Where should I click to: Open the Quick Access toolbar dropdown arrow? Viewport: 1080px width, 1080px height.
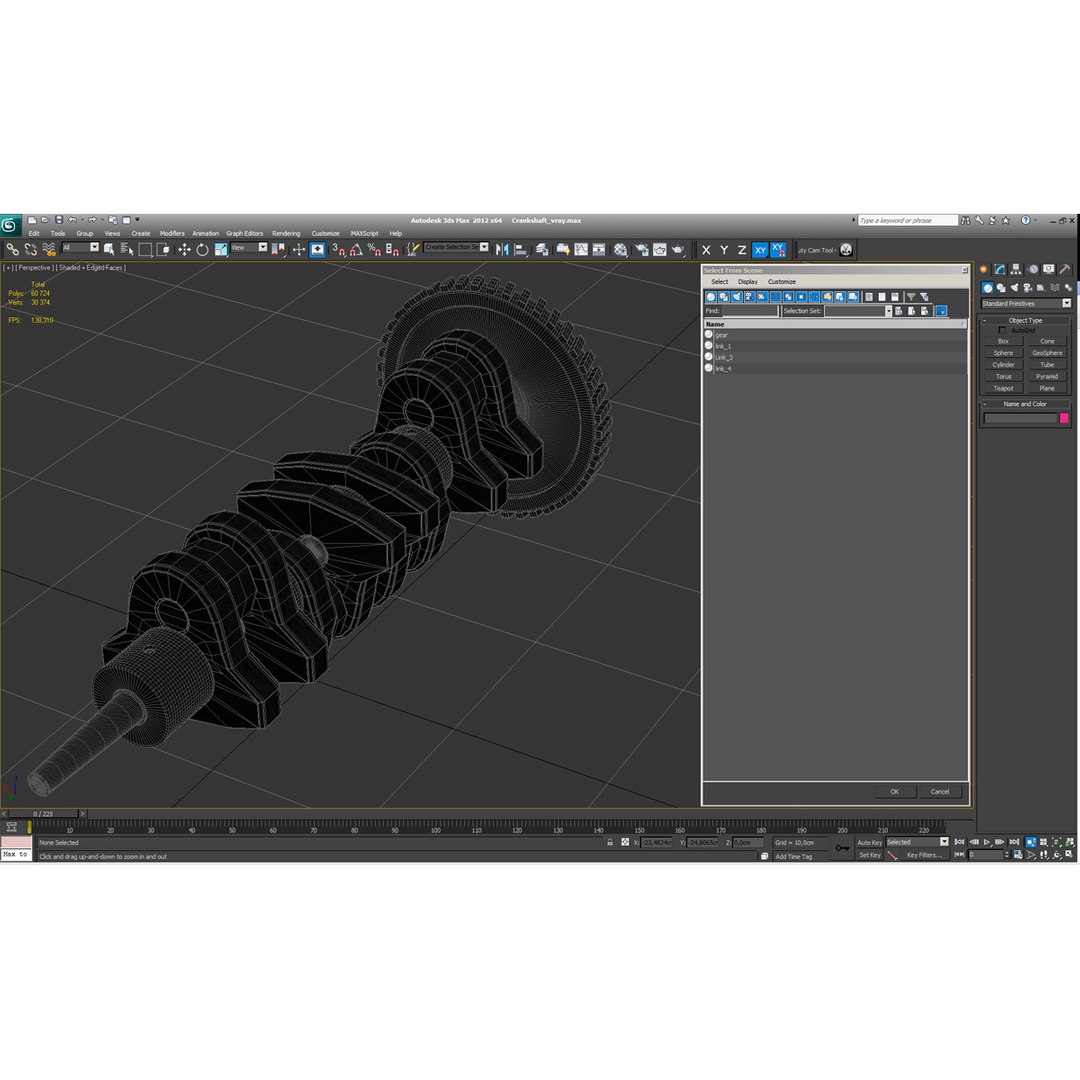pos(137,220)
